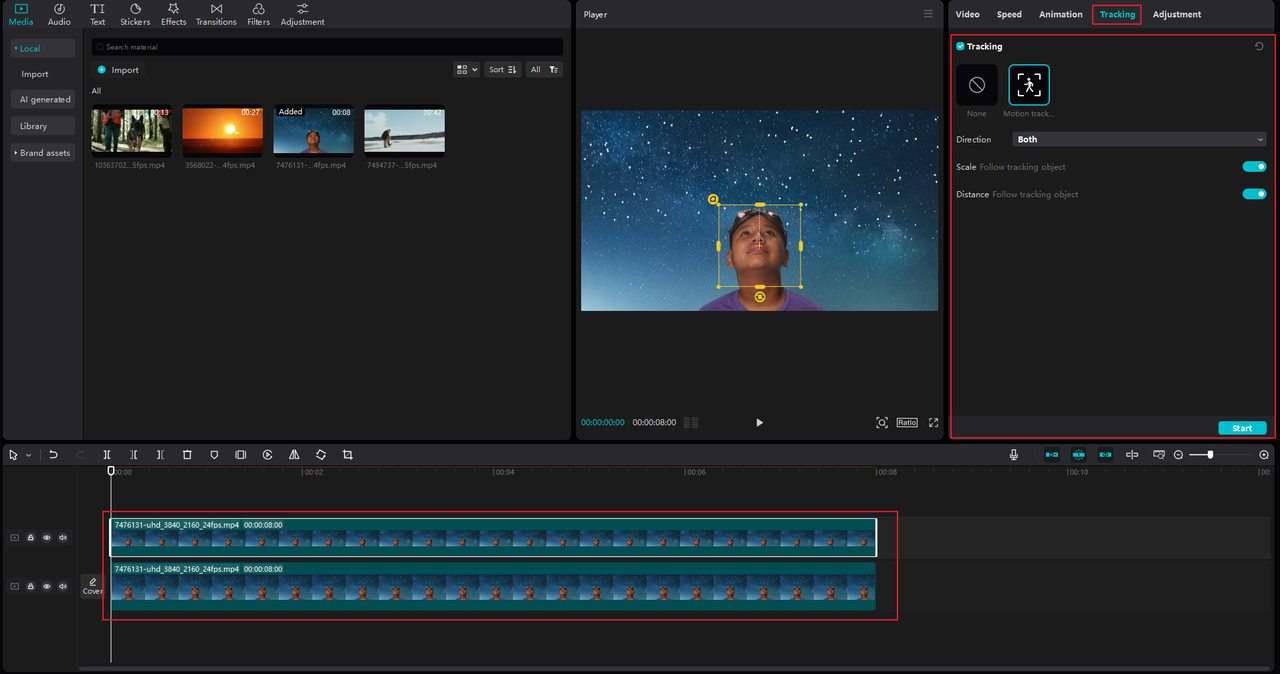Open the Text tab
1280x674 pixels.
pos(97,14)
